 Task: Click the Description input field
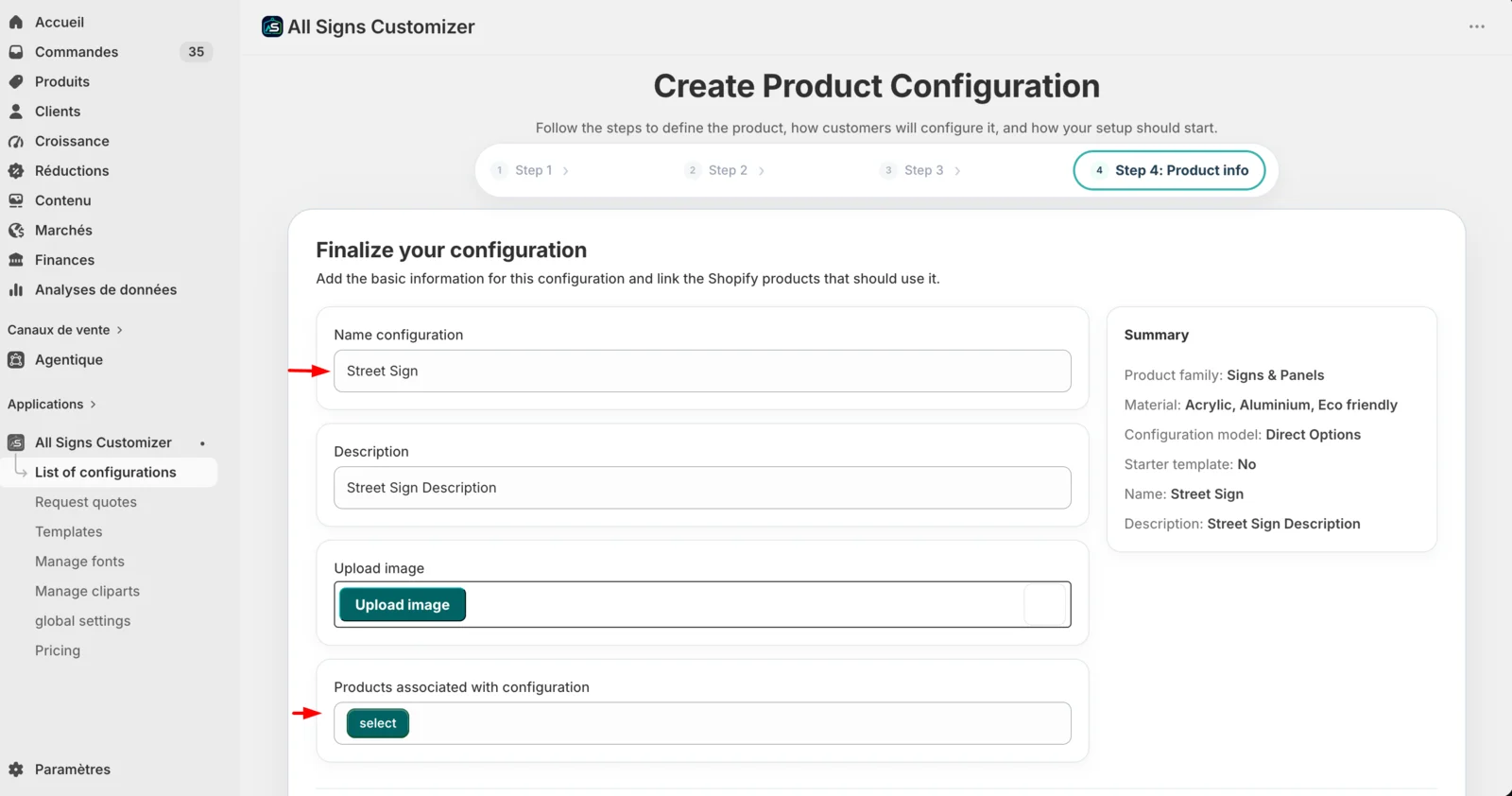tap(702, 488)
